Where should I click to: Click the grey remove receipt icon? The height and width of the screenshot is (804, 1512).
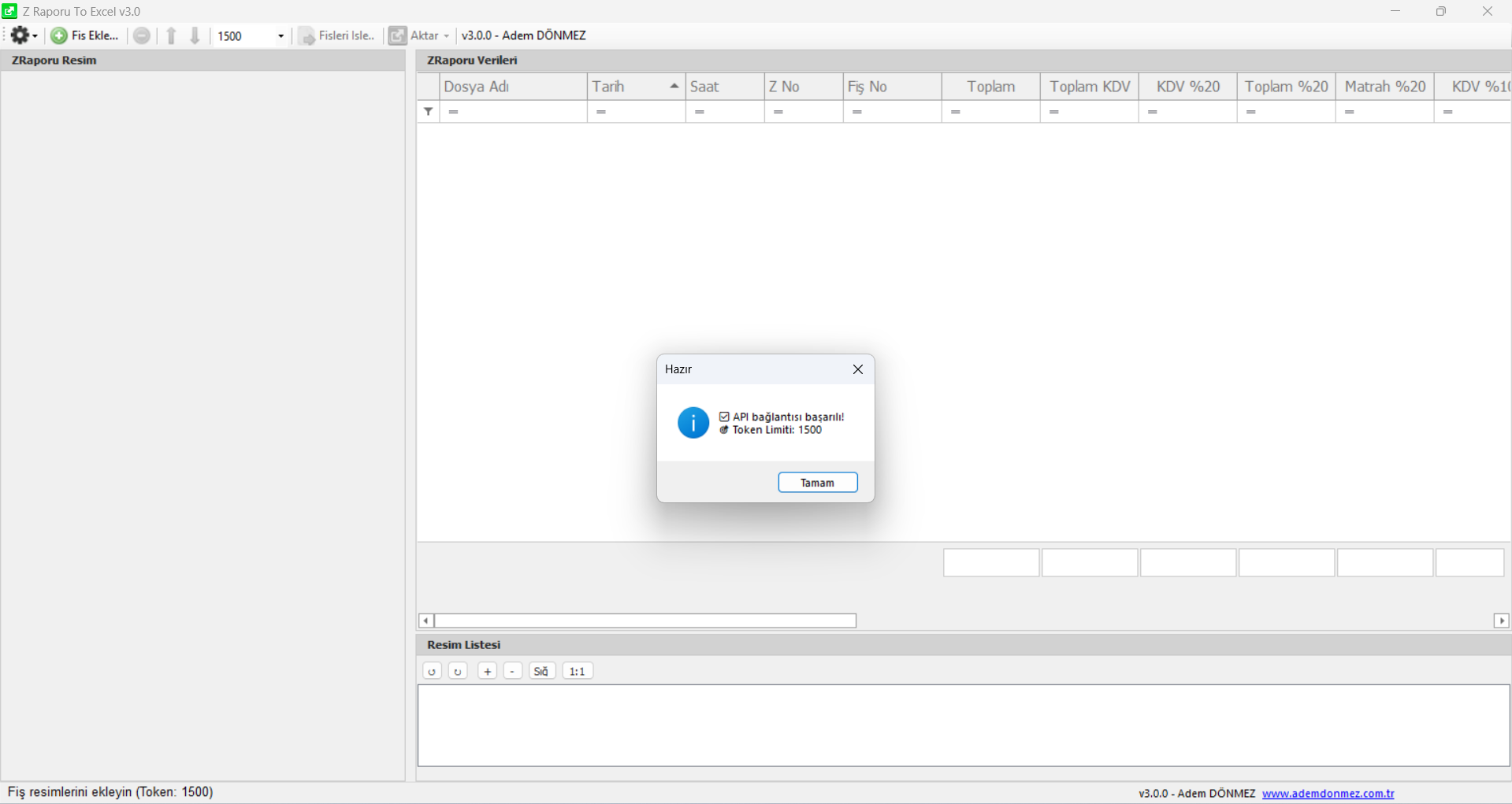point(142,35)
